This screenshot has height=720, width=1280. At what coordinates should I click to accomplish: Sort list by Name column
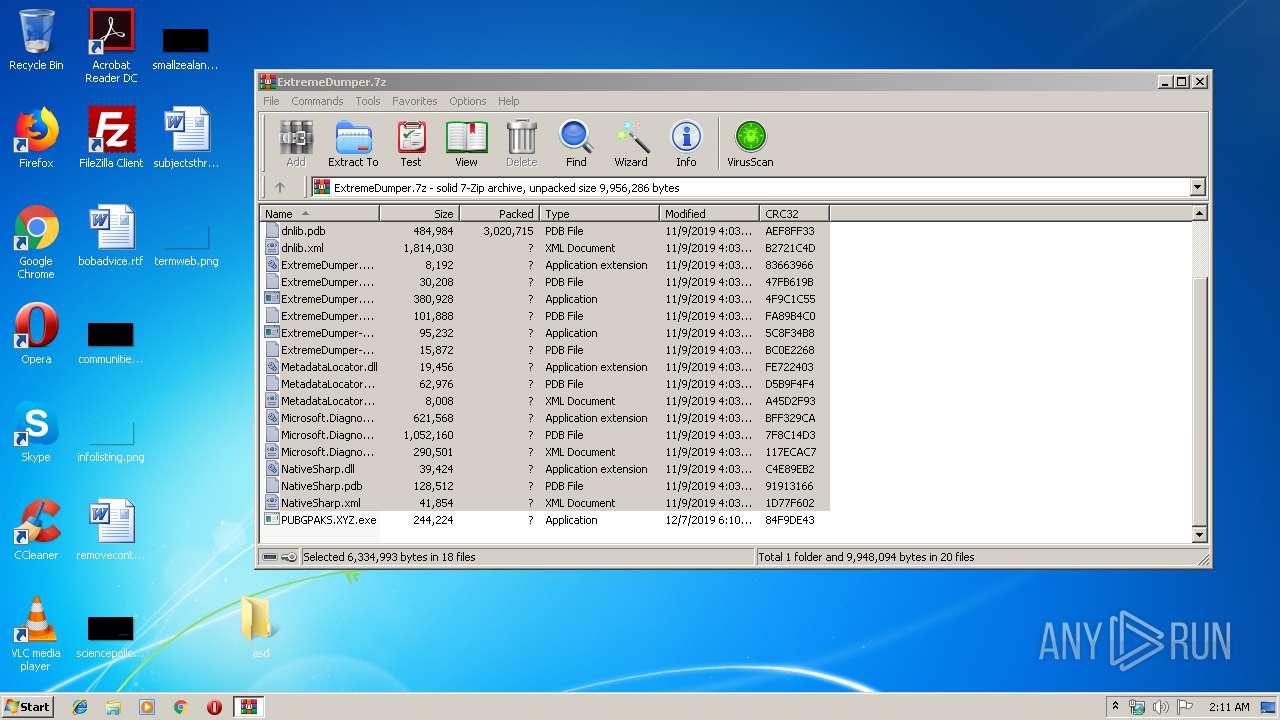point(319,213)
